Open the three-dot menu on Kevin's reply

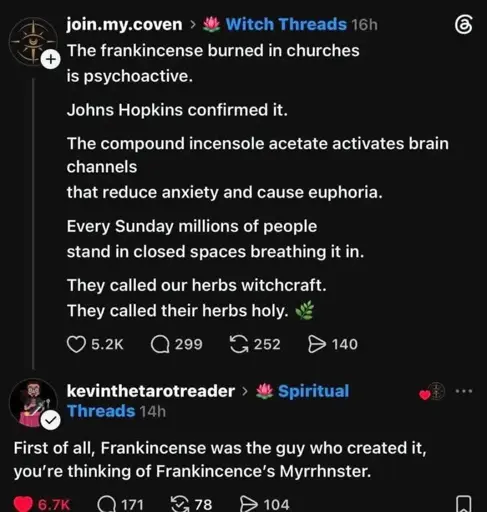[x=464, y=391]
